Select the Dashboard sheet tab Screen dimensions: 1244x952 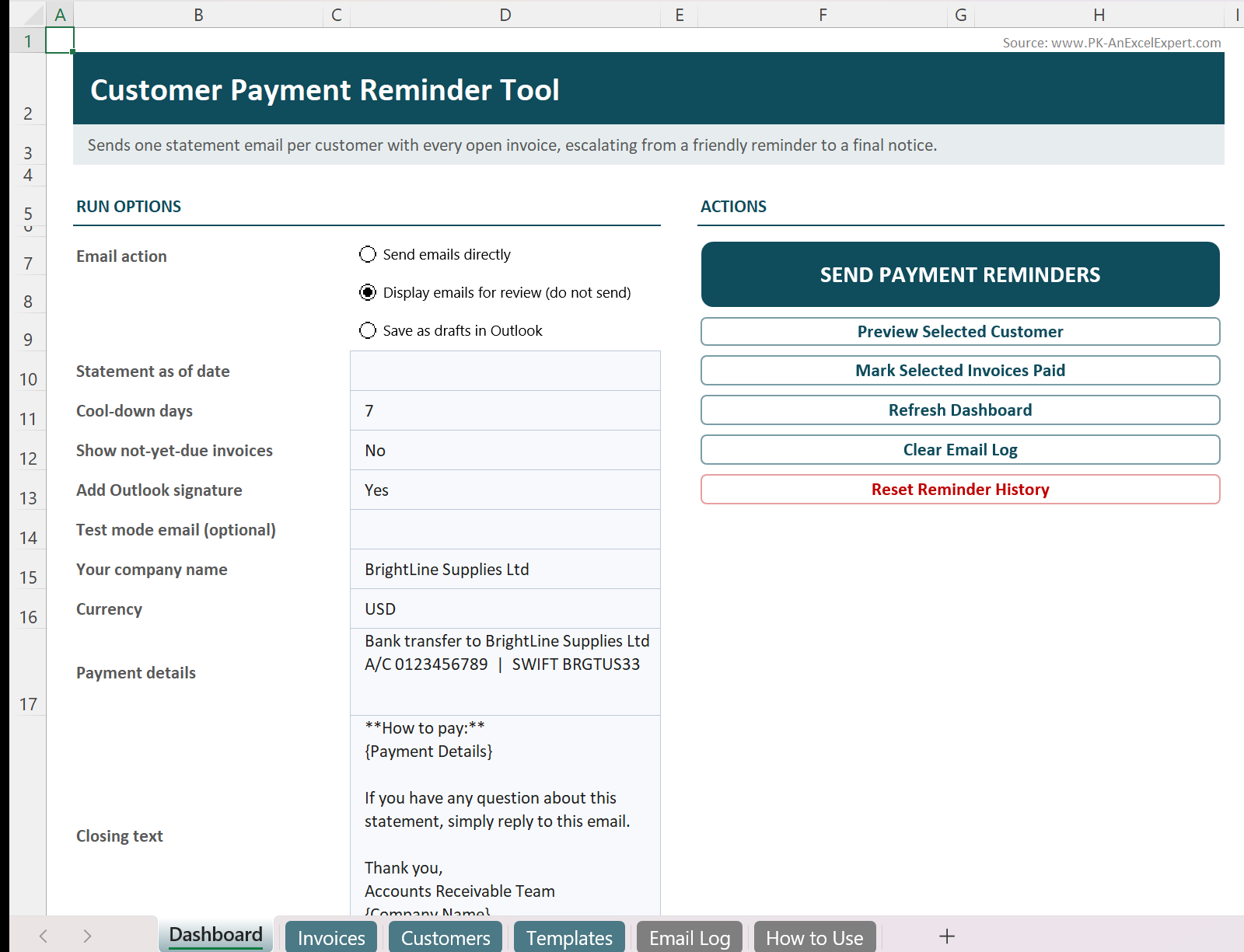pyautogui.click(x=216, y=935)
